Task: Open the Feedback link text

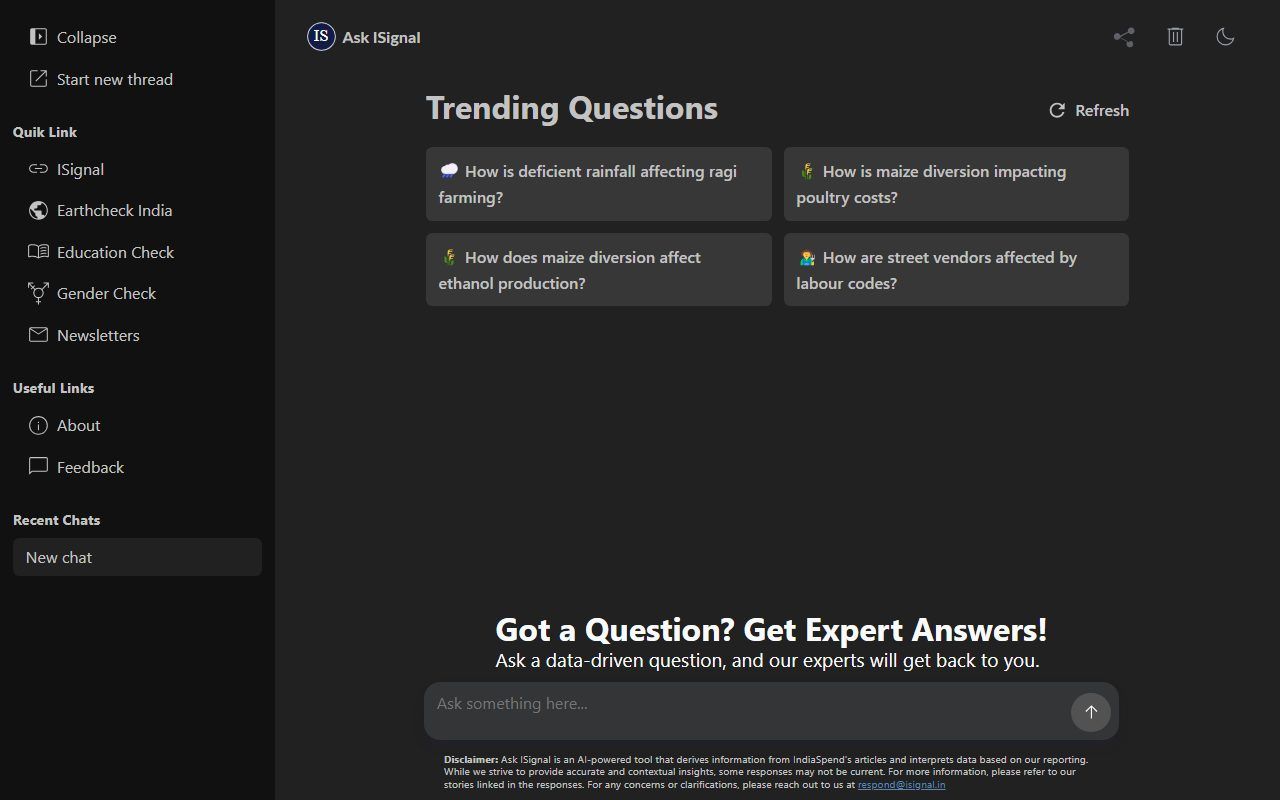Action: [90, 467]
